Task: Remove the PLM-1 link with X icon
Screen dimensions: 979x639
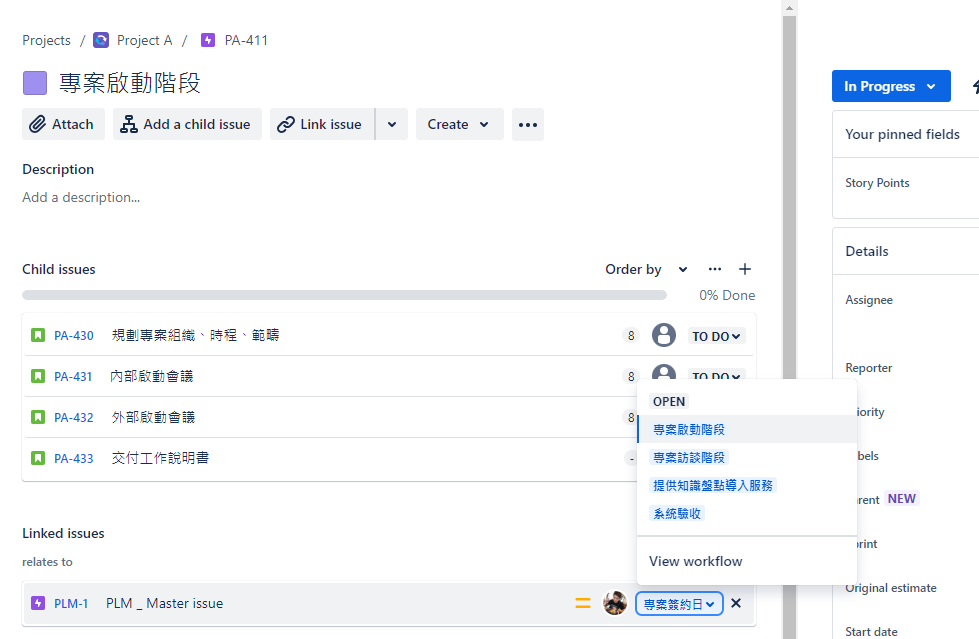Action: [736, 603]
